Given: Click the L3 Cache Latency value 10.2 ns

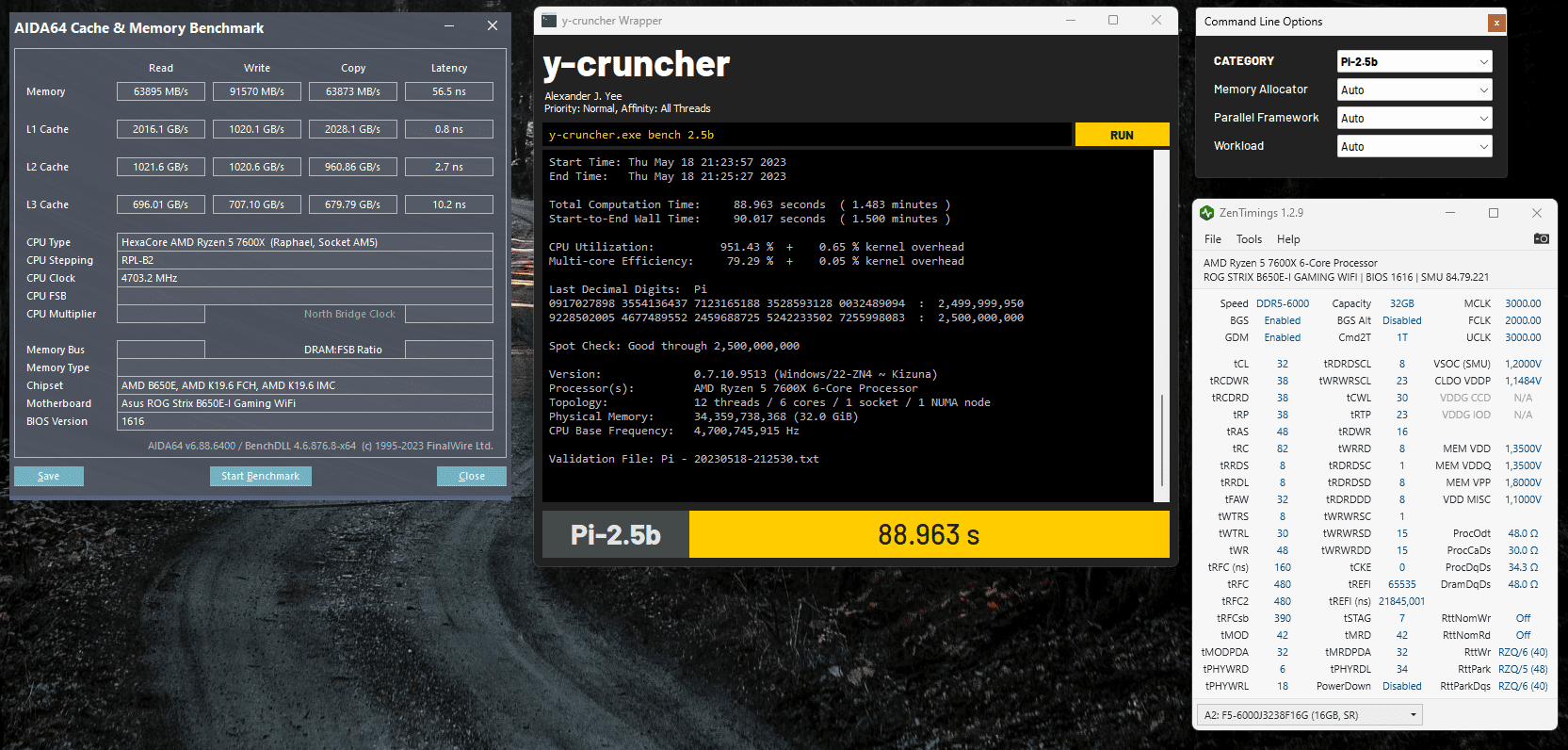Looking at the screenshot, I should (449, 204).
